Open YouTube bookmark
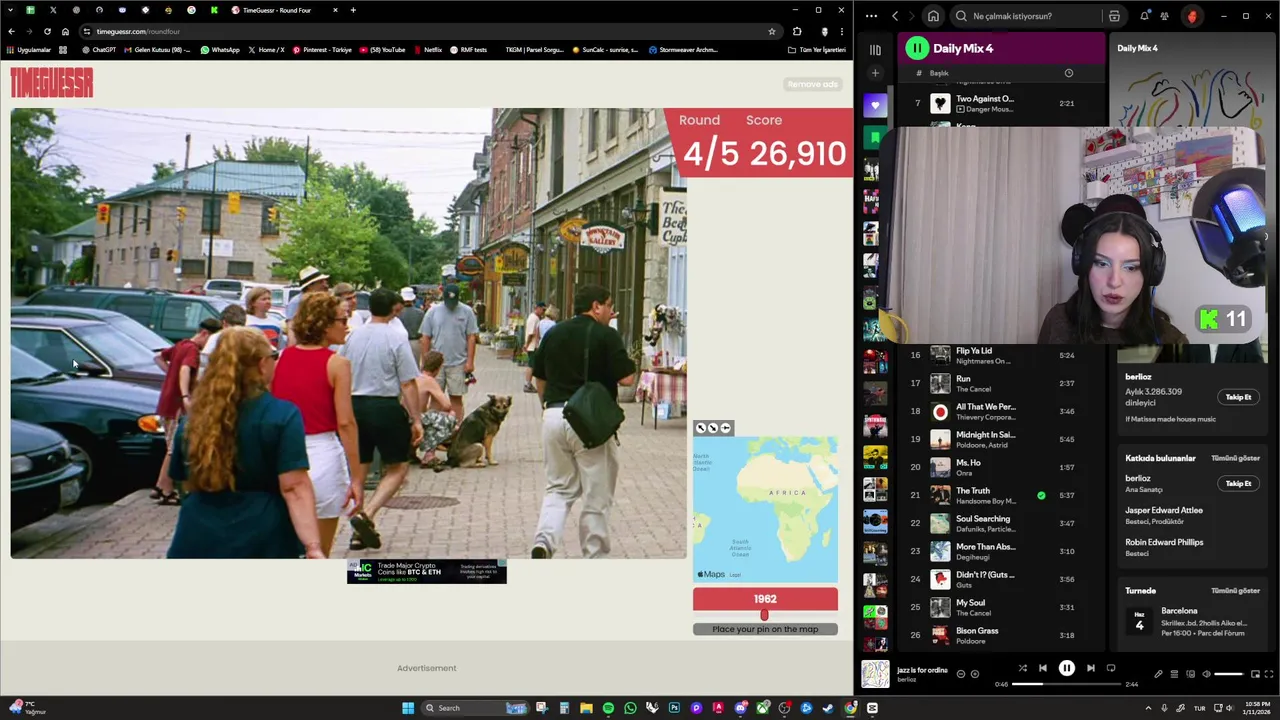The image size is (1280, 720). pos(382,49)
